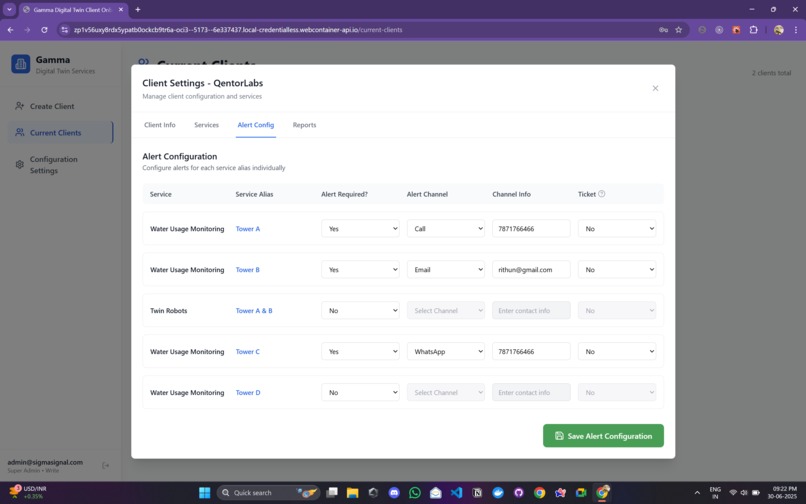Click the Tower C service alias link
Viewport: 806px width, 504px height.
(248, 352)
